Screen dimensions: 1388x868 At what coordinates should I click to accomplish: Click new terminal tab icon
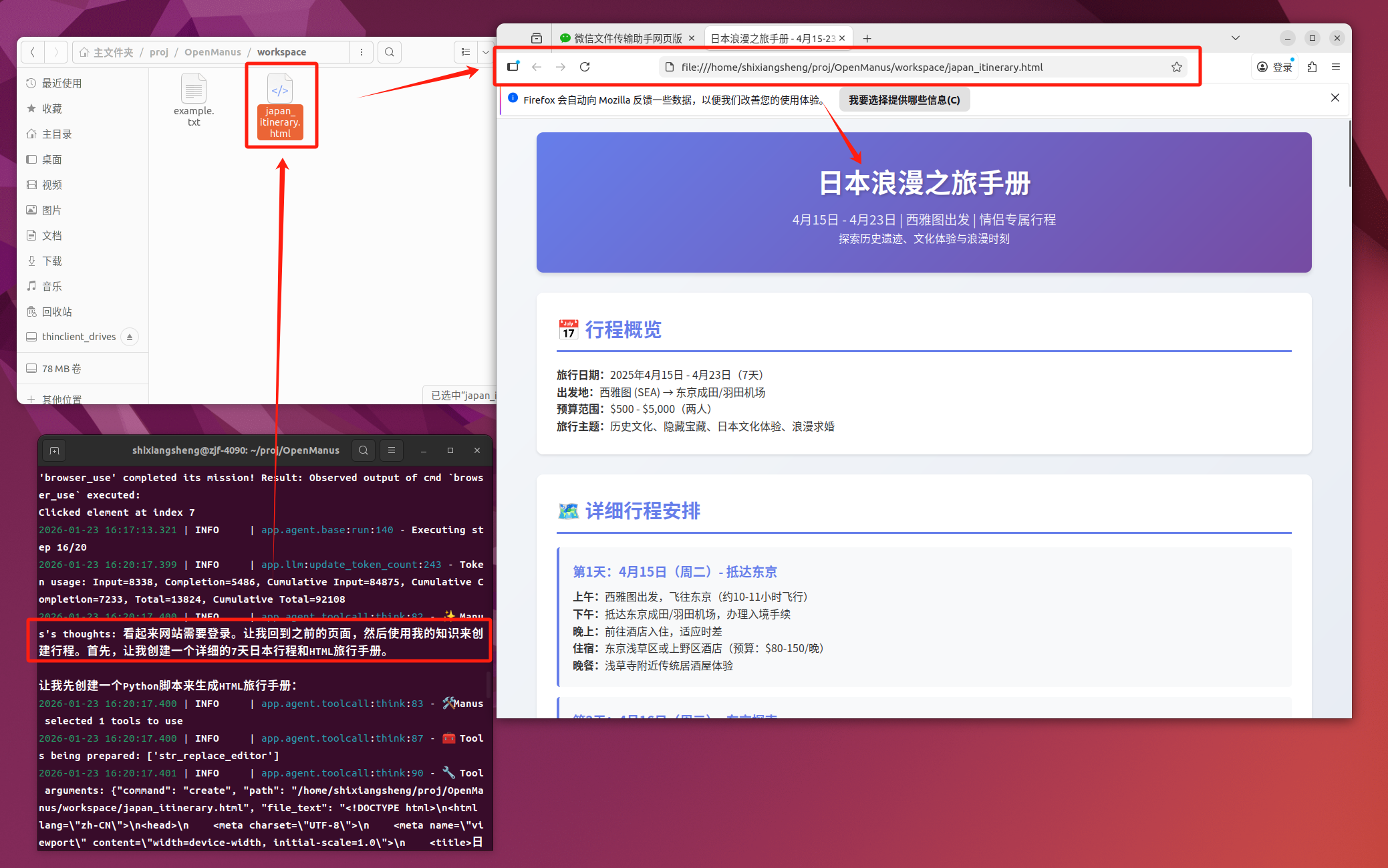[x=55, y=450]
